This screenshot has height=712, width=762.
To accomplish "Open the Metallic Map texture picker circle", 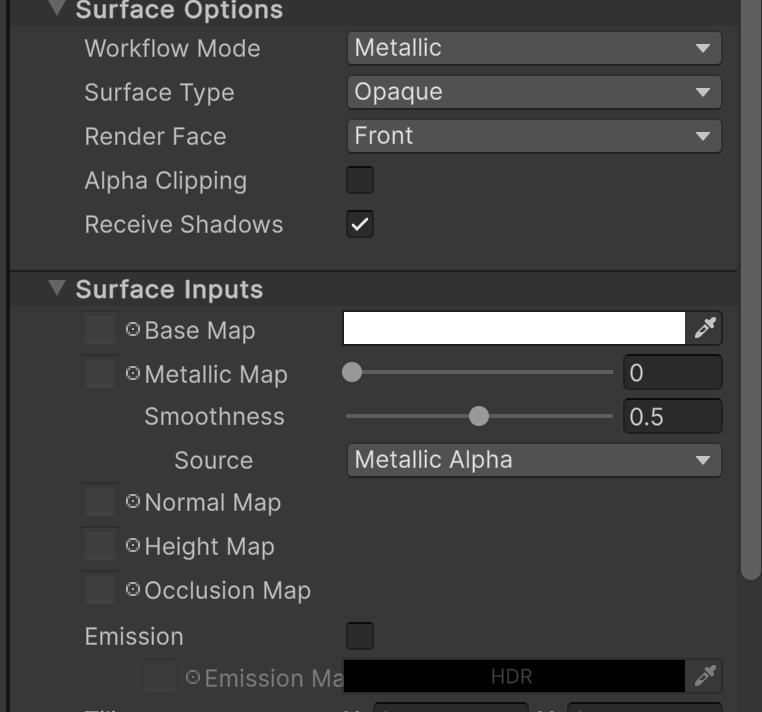I will point(133,373).
